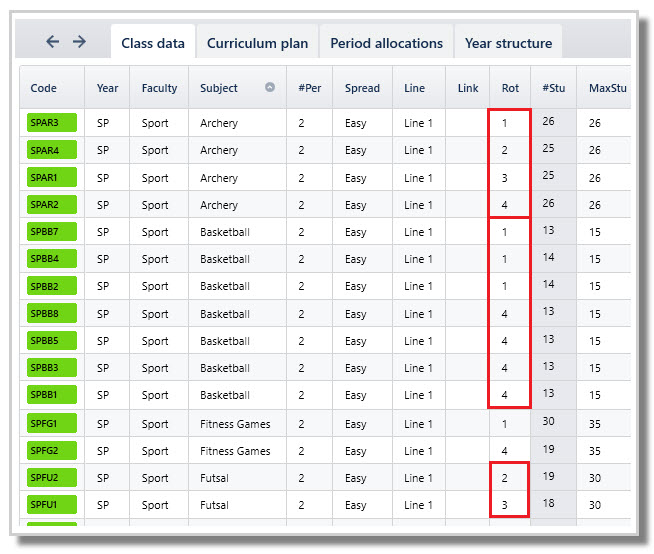Click the SPBB7 class code badge
The height and width of the screenshot is (554, 654).
52,232
